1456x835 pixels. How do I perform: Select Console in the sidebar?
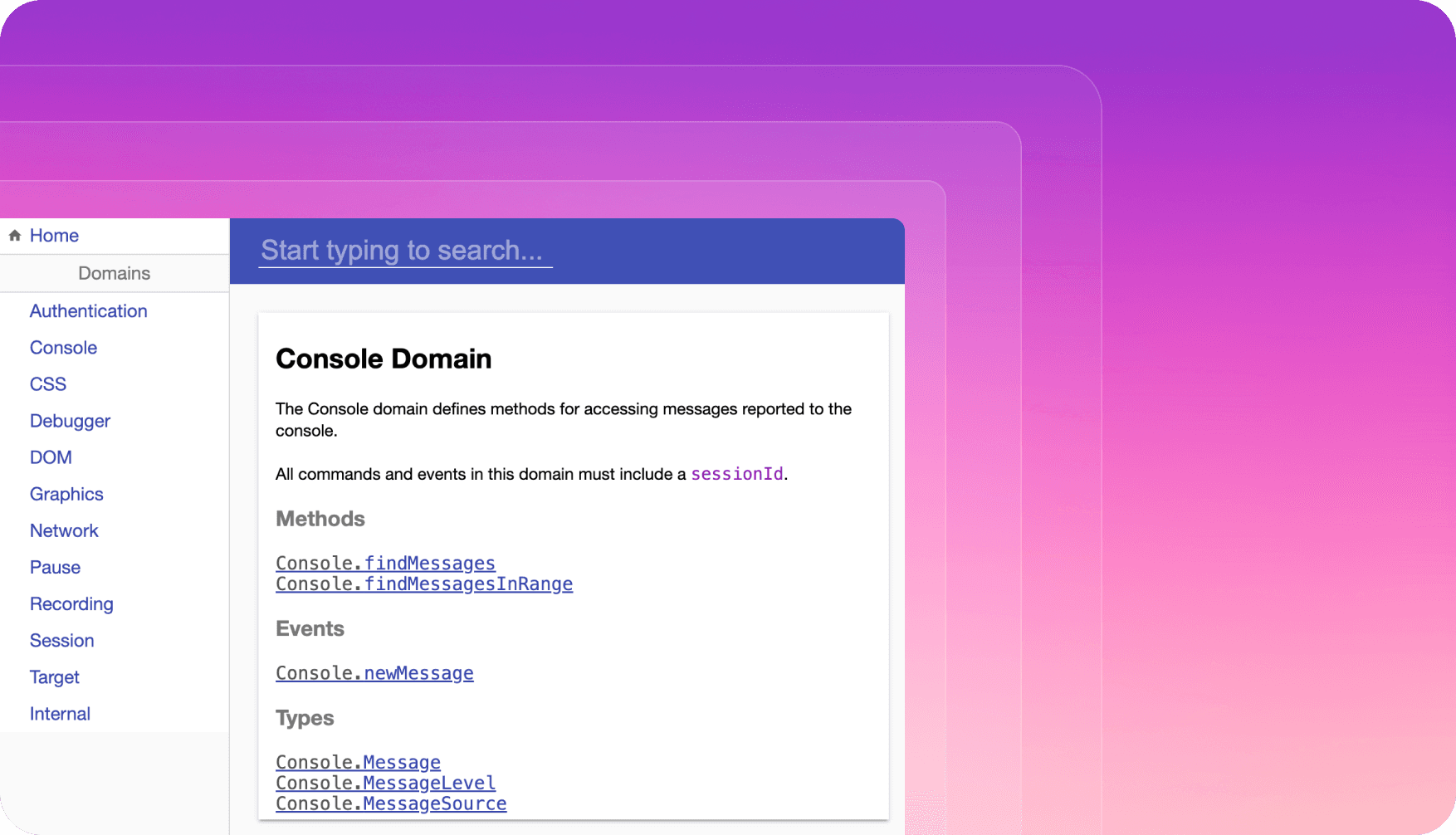(x=63, y=348)
